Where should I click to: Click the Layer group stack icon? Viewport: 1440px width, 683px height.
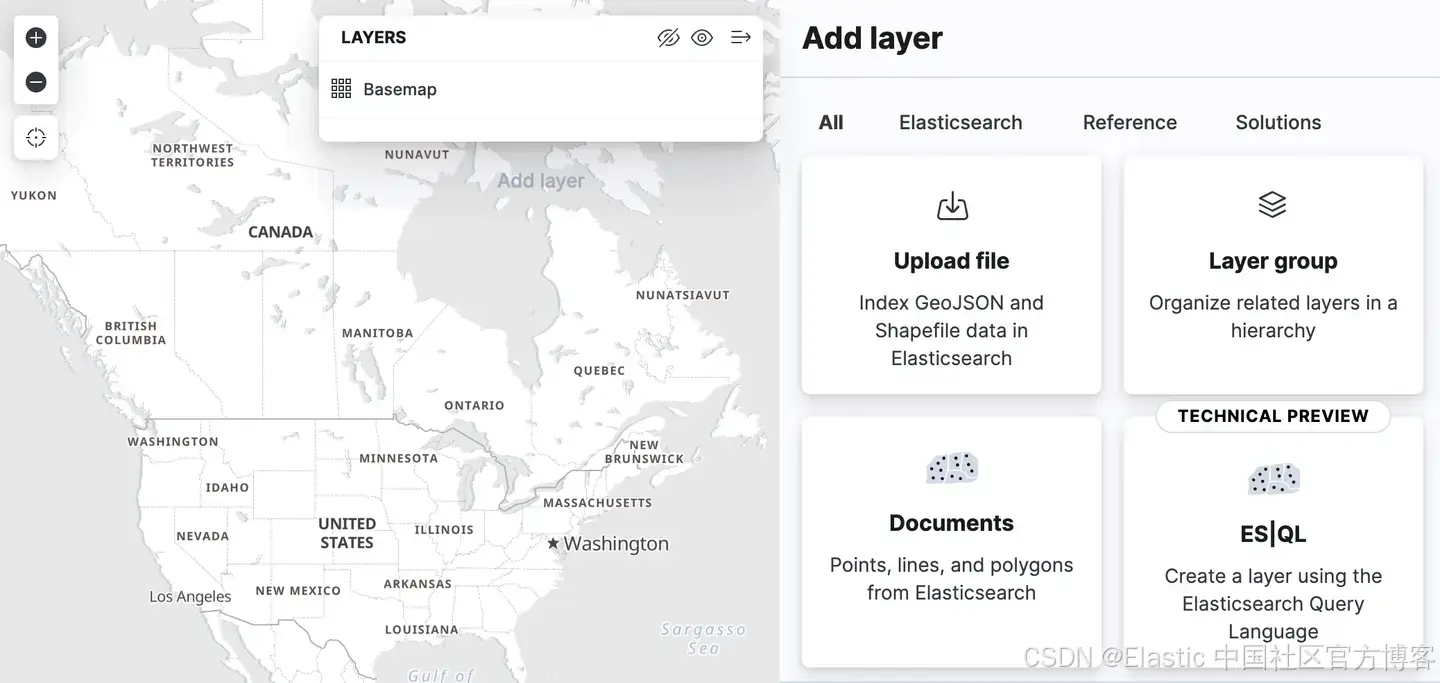pos(1272,205)
